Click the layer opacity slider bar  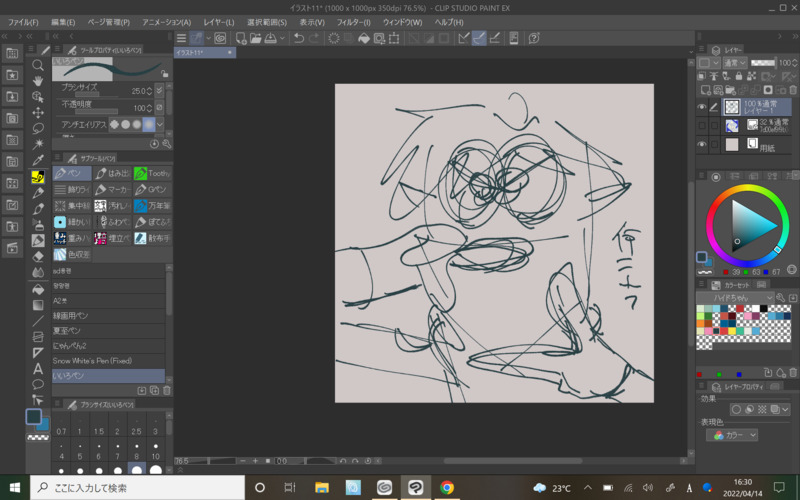click(x=763, y=63)
